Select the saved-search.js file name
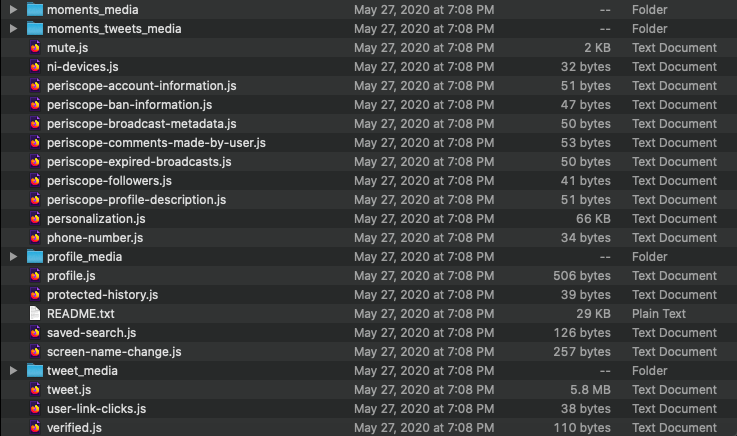The height and width of the screenshot is (436, 737). coord(91,333)
